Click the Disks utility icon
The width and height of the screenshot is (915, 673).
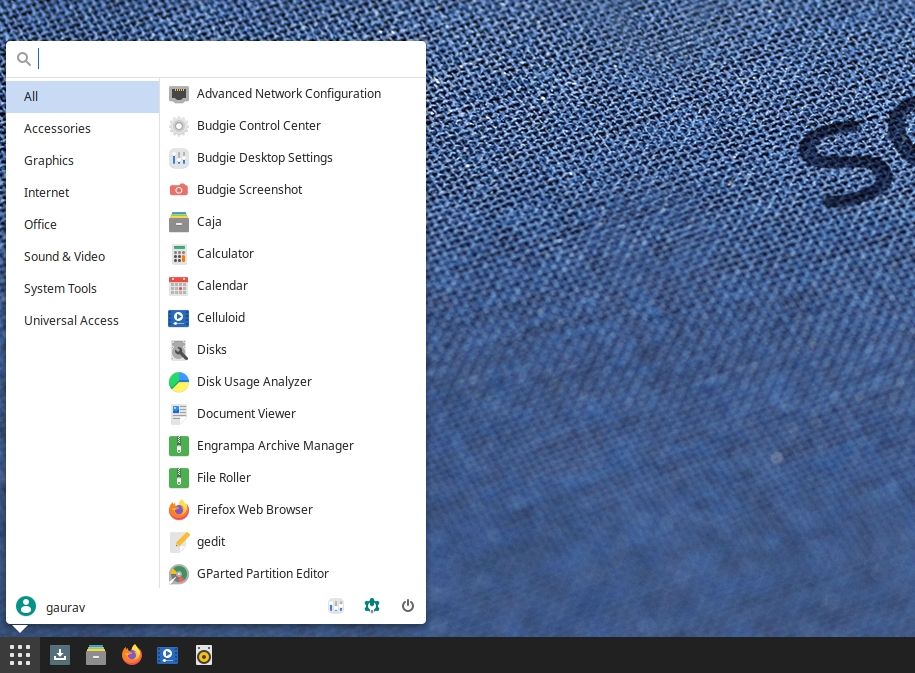(179, 350)
